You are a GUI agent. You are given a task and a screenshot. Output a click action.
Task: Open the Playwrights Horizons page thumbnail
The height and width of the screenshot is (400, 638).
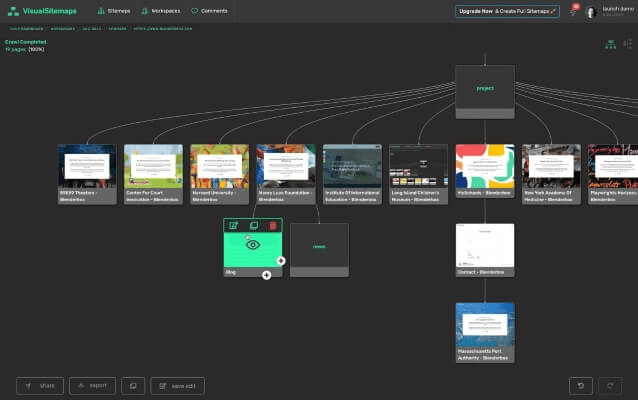click(x=613, y=166)
